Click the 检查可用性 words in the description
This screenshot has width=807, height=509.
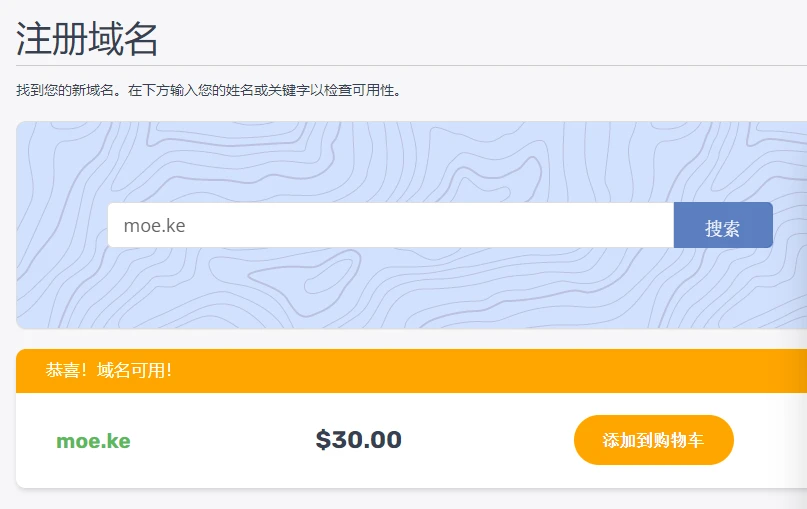coord(364,91)
